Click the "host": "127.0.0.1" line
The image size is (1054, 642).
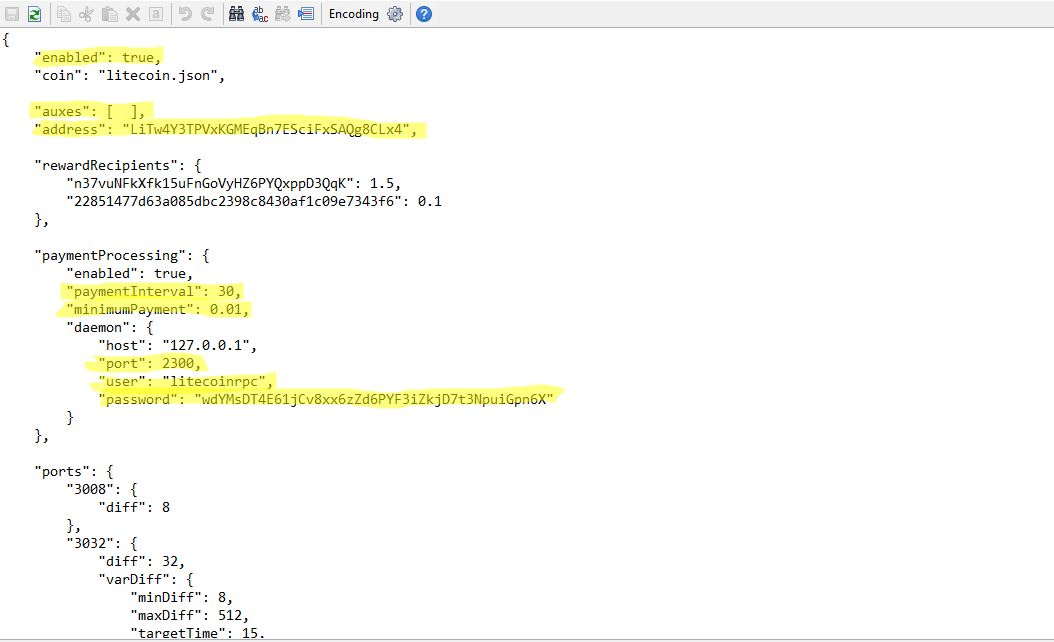(178, 346)
